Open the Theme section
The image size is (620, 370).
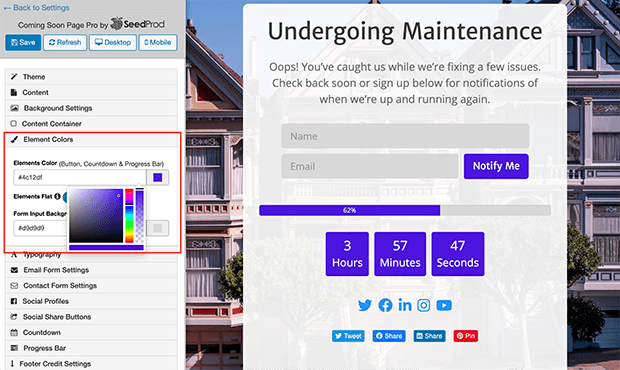91,77
